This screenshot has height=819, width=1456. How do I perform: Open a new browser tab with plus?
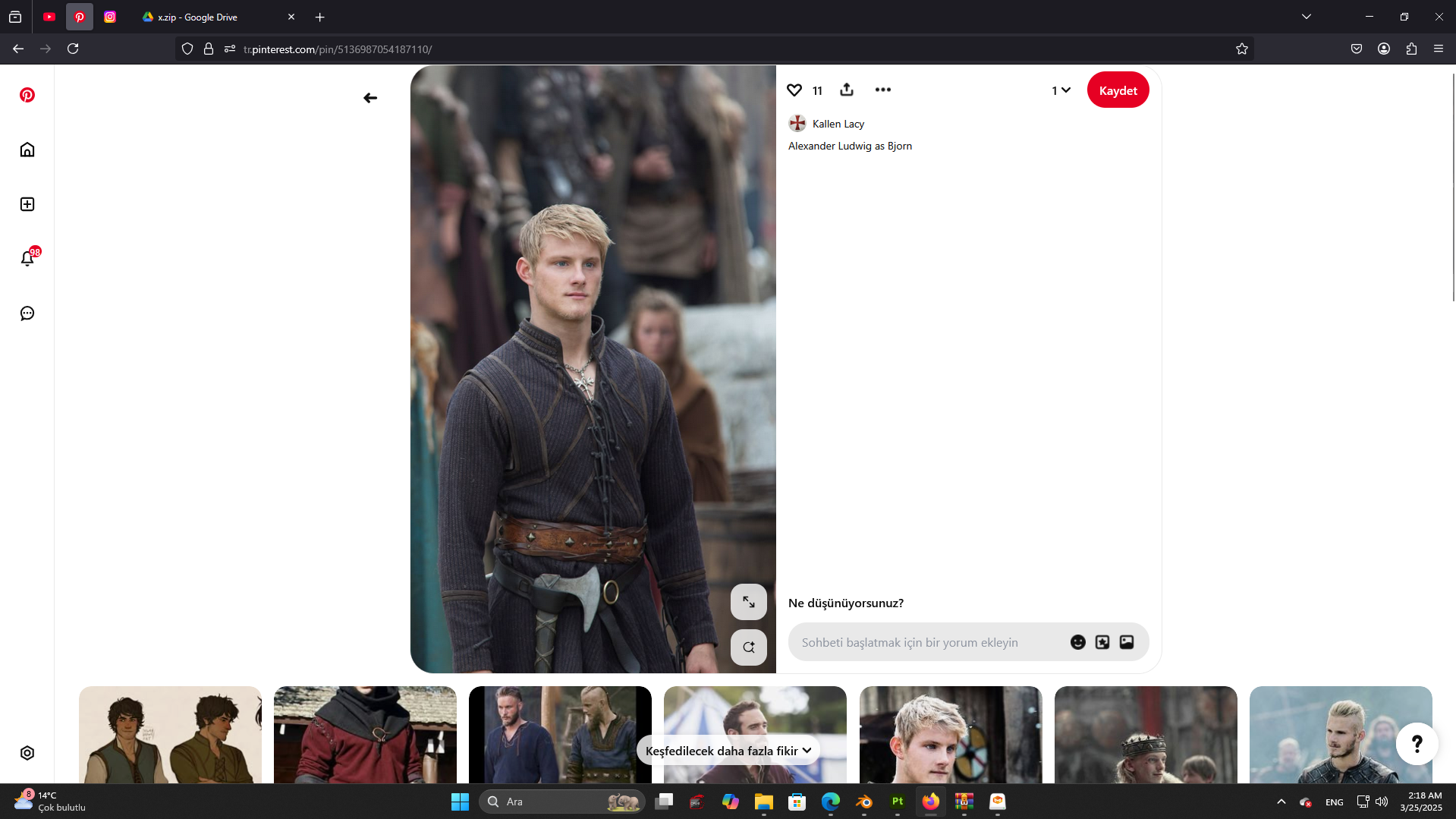[320, 17]
